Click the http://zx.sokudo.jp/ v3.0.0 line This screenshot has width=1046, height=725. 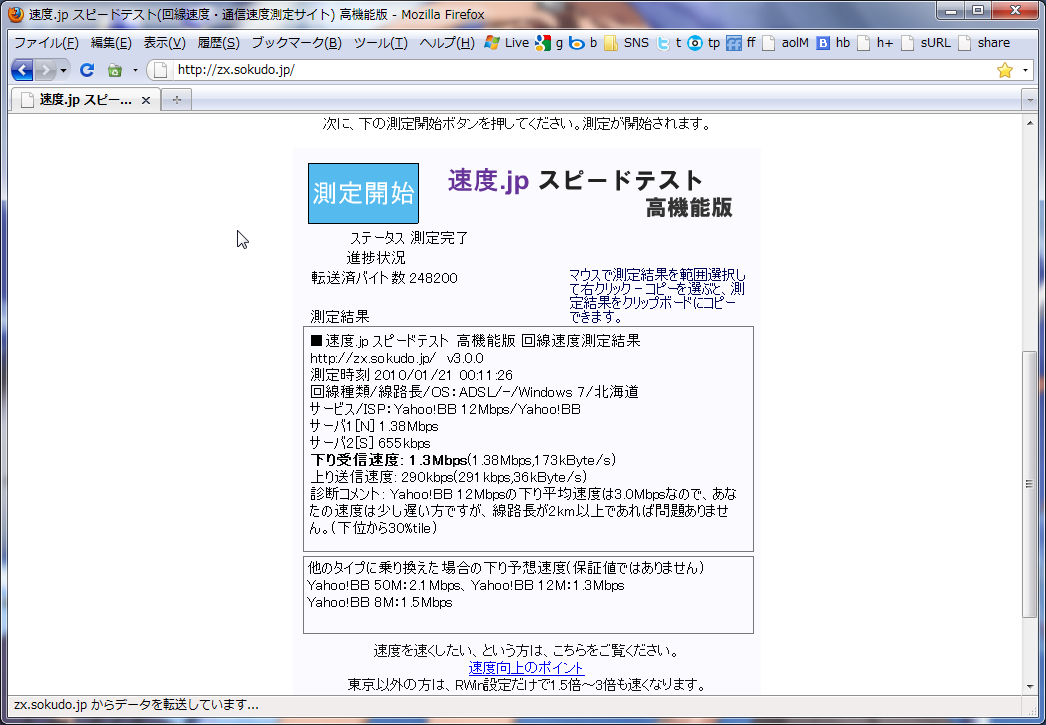(397, 359)
